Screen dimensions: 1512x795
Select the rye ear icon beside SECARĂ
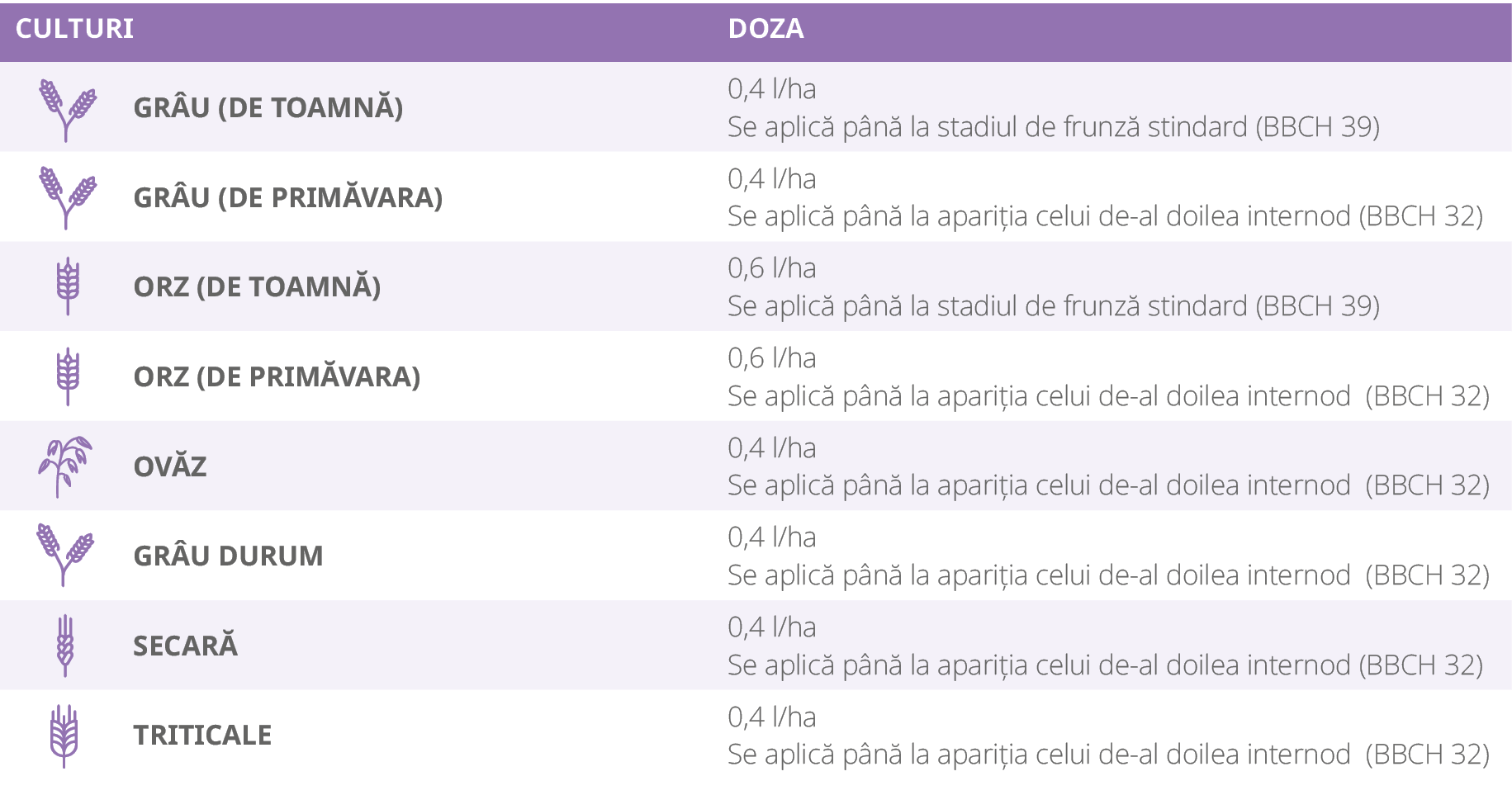65,646
